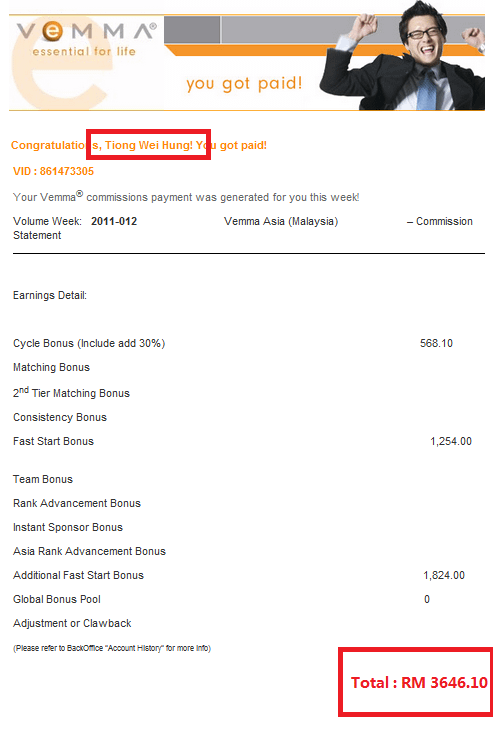493x737 pixels.
Task: Click the Volume Week value 2011-012
Action: (114, 221)
